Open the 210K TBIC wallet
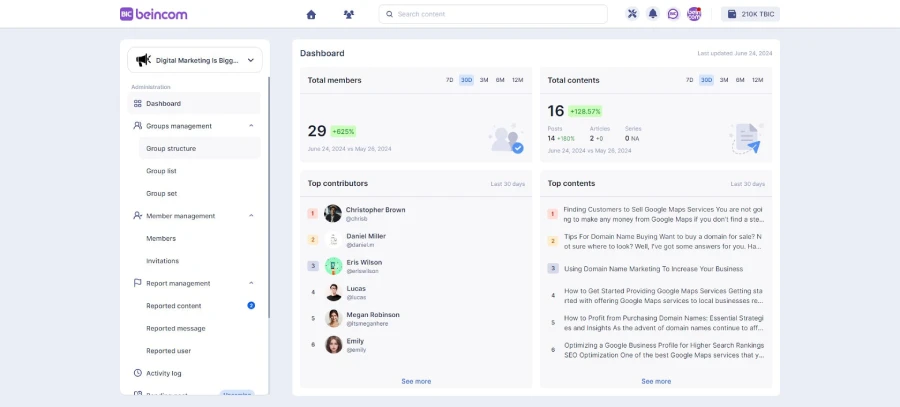Viewport: 900px width, 407px height. (750, 14)
